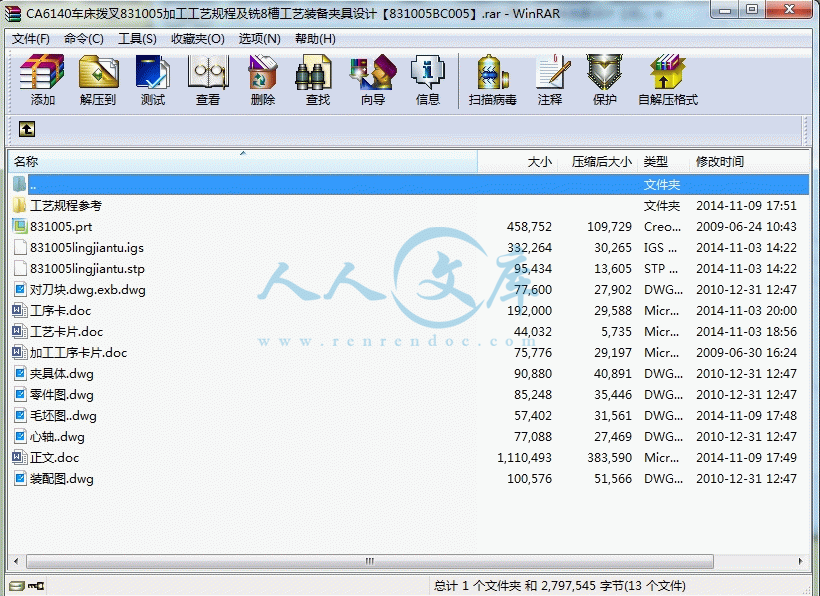Select 加工工序卡片.doc file
Screen dimensions: 820x596
click(78, 352)
